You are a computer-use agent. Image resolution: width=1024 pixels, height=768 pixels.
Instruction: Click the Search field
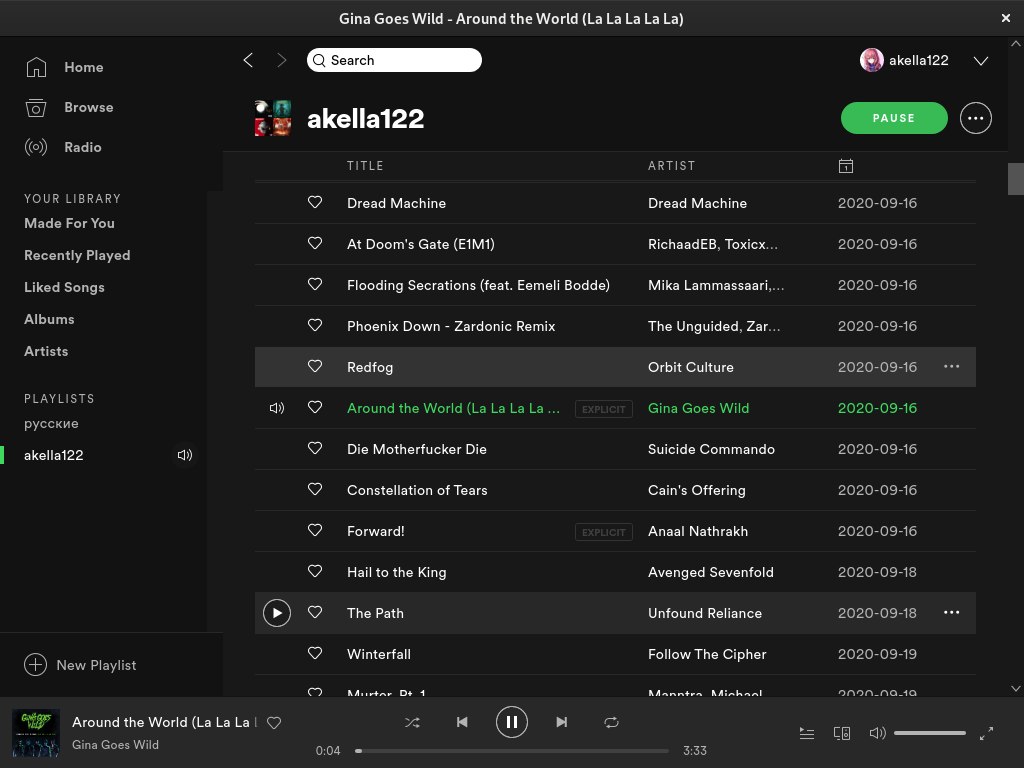pos(394,60)
